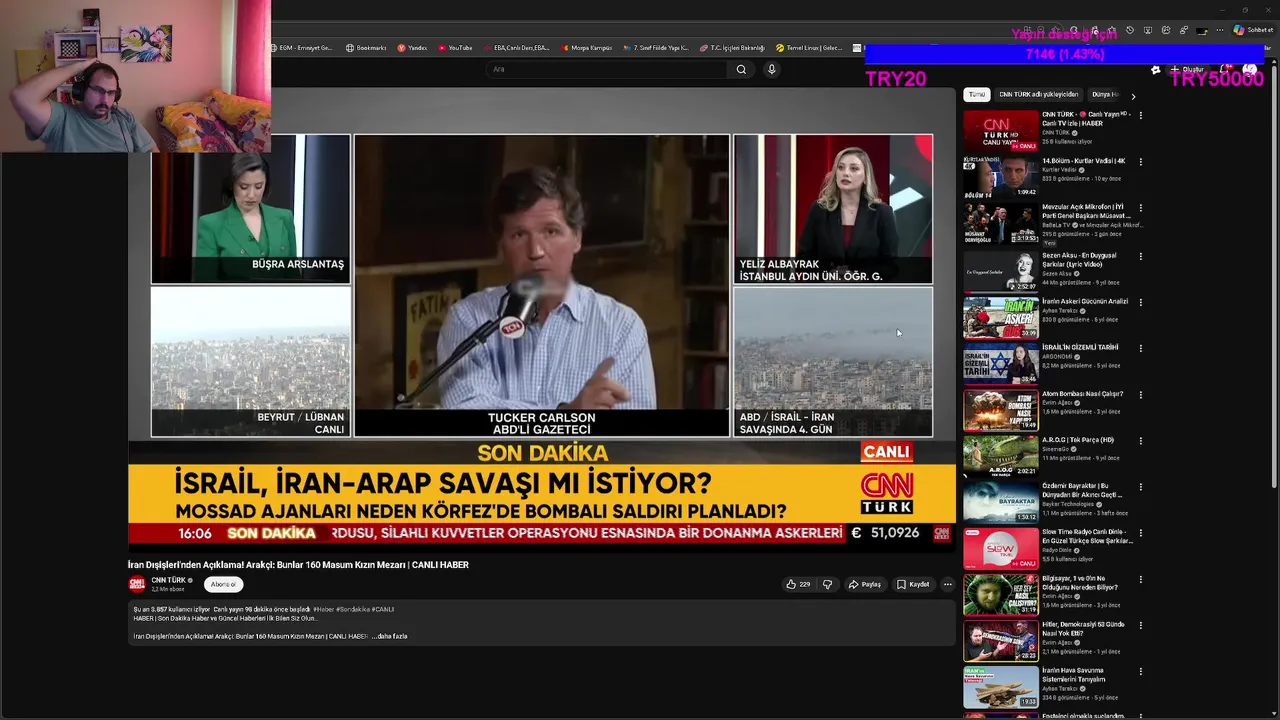Viewport: 1280px width, 720px height.
Task: Open the CNN TÜRK channel name link
Action: 168,580
